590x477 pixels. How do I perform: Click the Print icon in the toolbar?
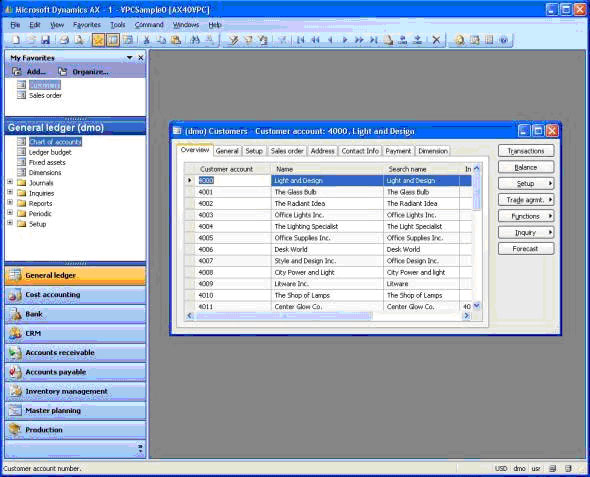coord(64,39)
